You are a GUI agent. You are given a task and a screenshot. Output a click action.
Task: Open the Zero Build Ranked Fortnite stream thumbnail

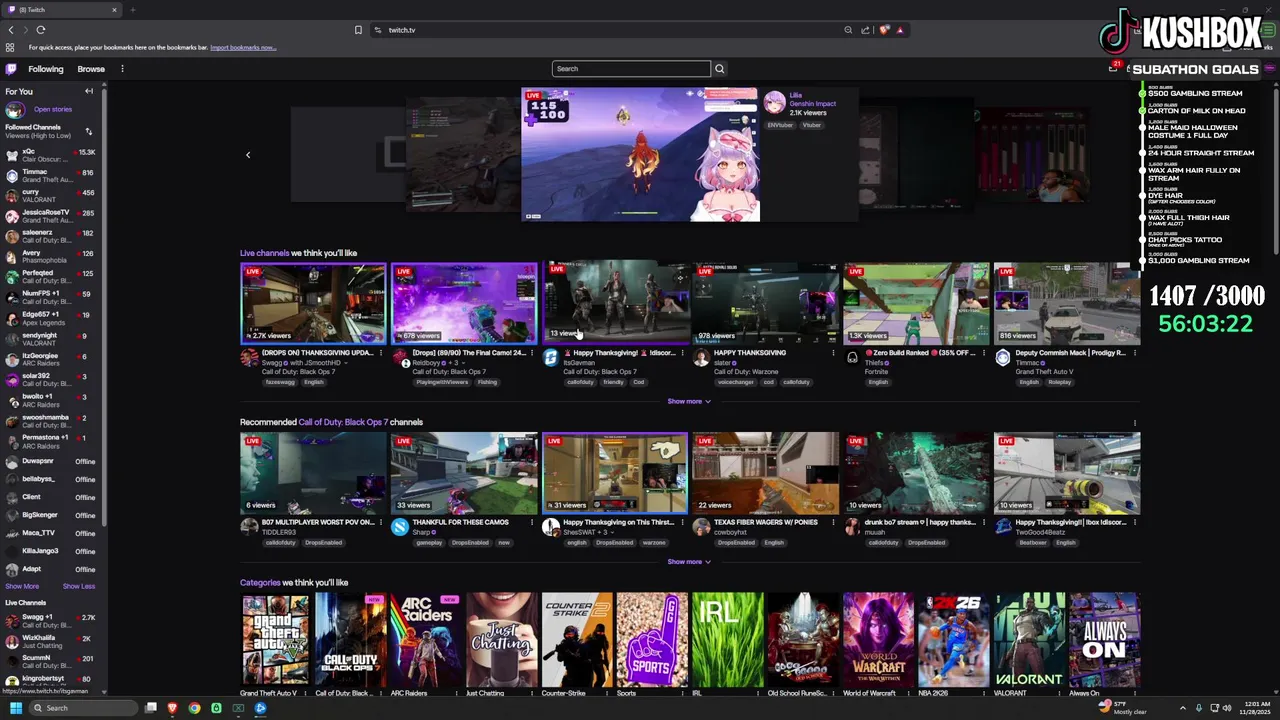(916, 303)
